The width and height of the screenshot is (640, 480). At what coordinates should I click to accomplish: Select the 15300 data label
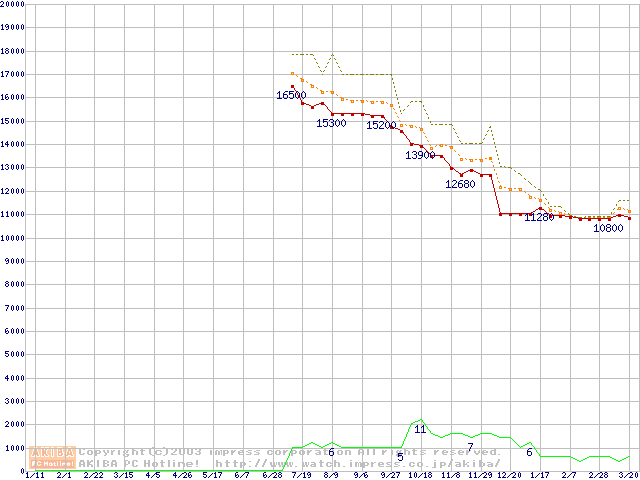331,123
